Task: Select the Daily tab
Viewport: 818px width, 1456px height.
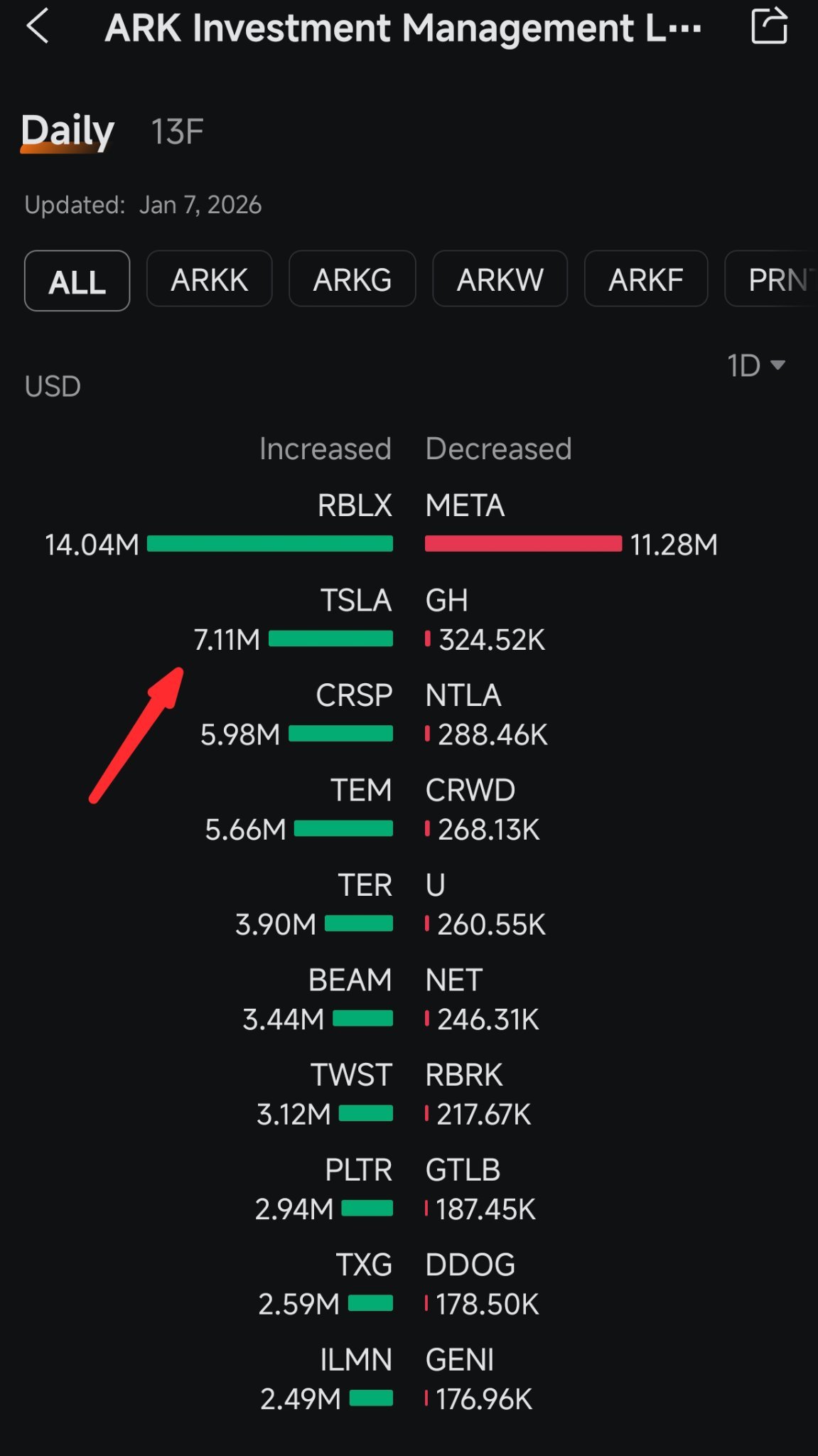Action: click(x=68, y=132)
